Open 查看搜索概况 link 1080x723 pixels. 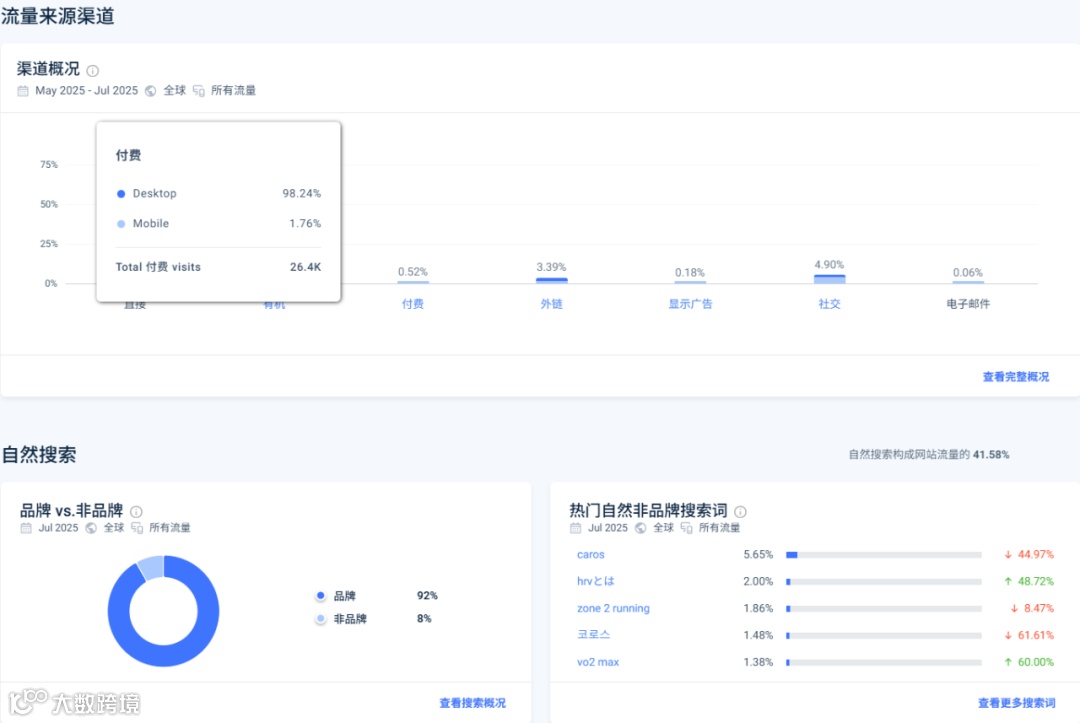coord(472,703)
